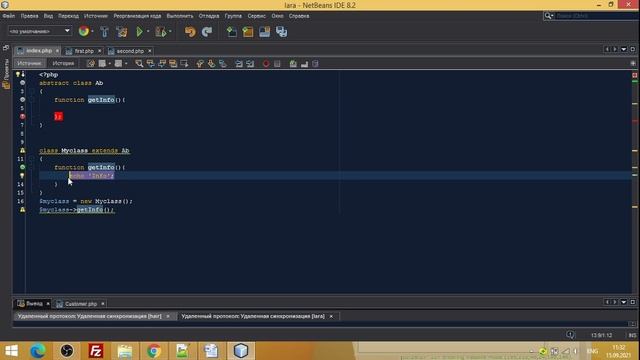Maximize the editor window with top-right square icon
The height and width of the screenshot is (360, 640).
[x=633, y=49]
